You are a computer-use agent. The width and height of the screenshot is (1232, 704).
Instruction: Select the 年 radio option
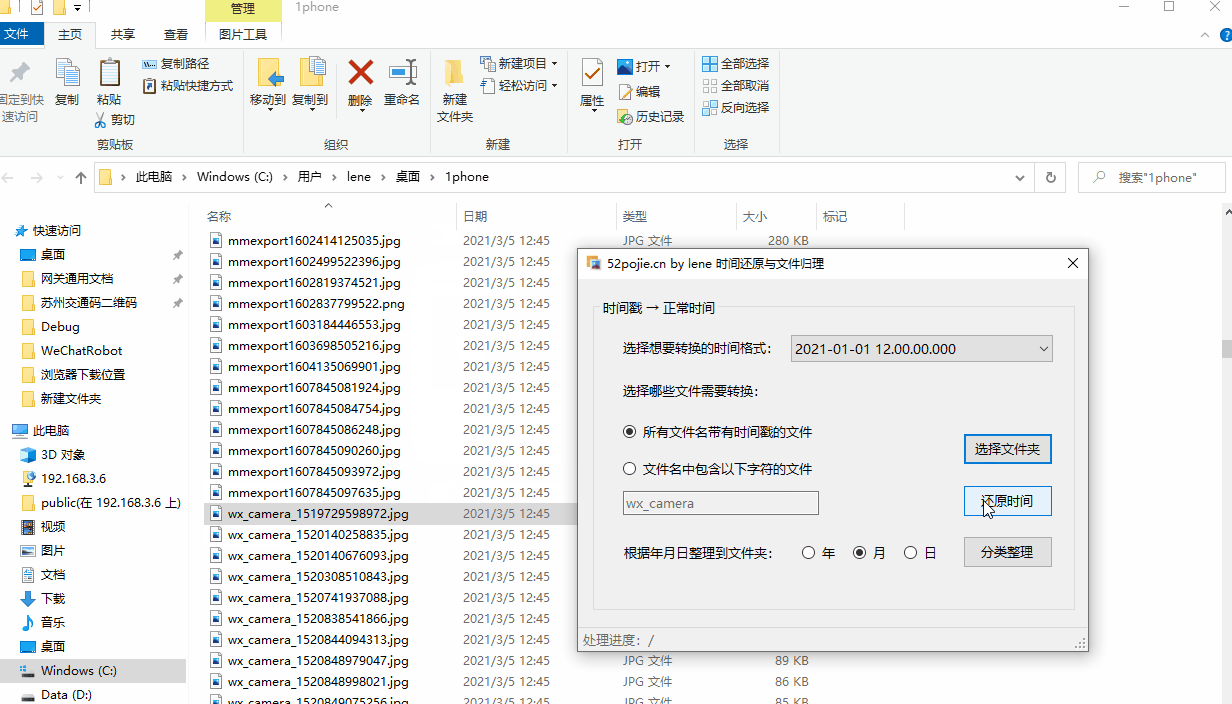pyautogui.click(x=808, y=551)
